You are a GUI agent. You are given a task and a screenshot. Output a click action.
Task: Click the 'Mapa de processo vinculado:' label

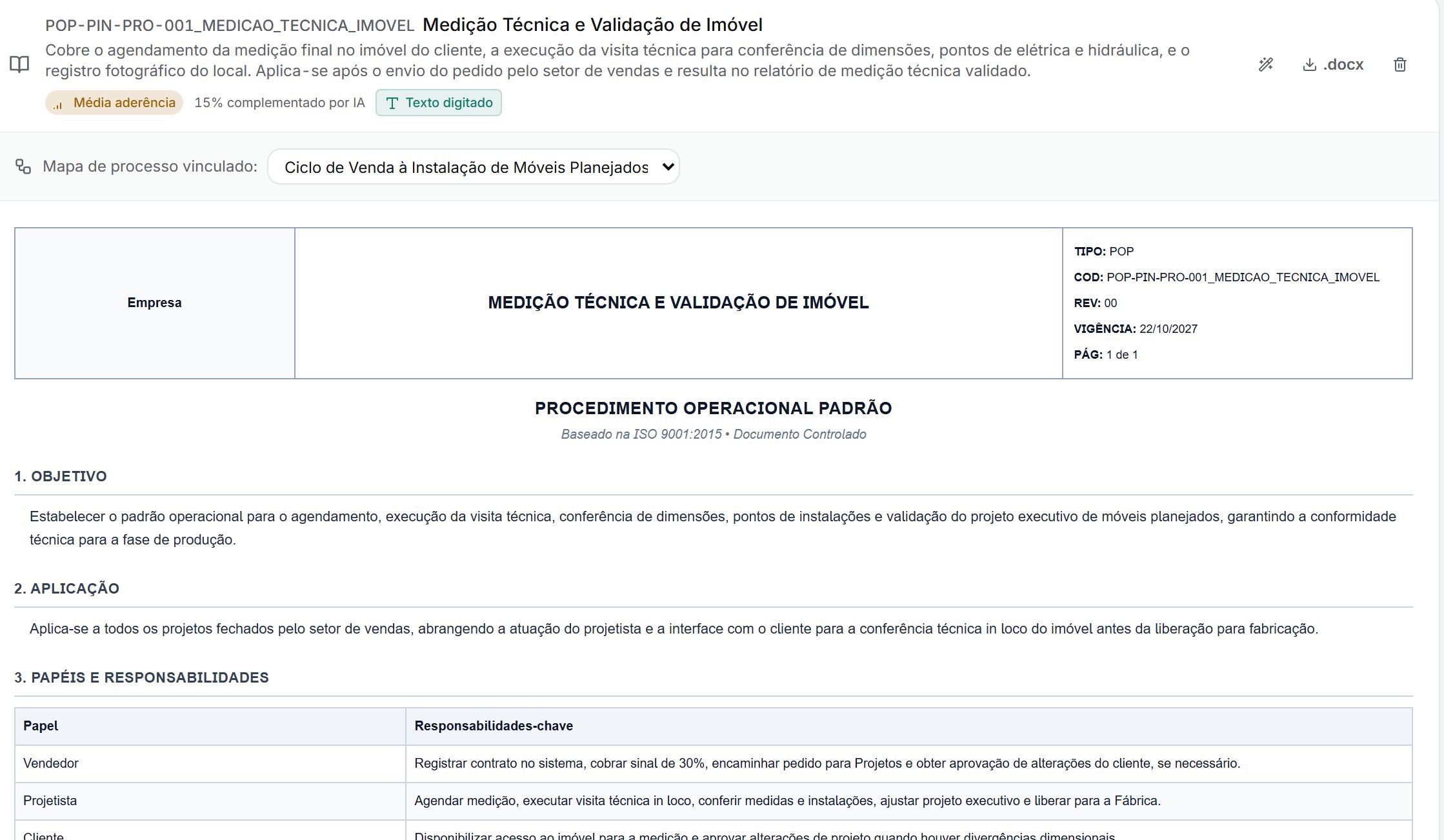(x=150, y=166)
